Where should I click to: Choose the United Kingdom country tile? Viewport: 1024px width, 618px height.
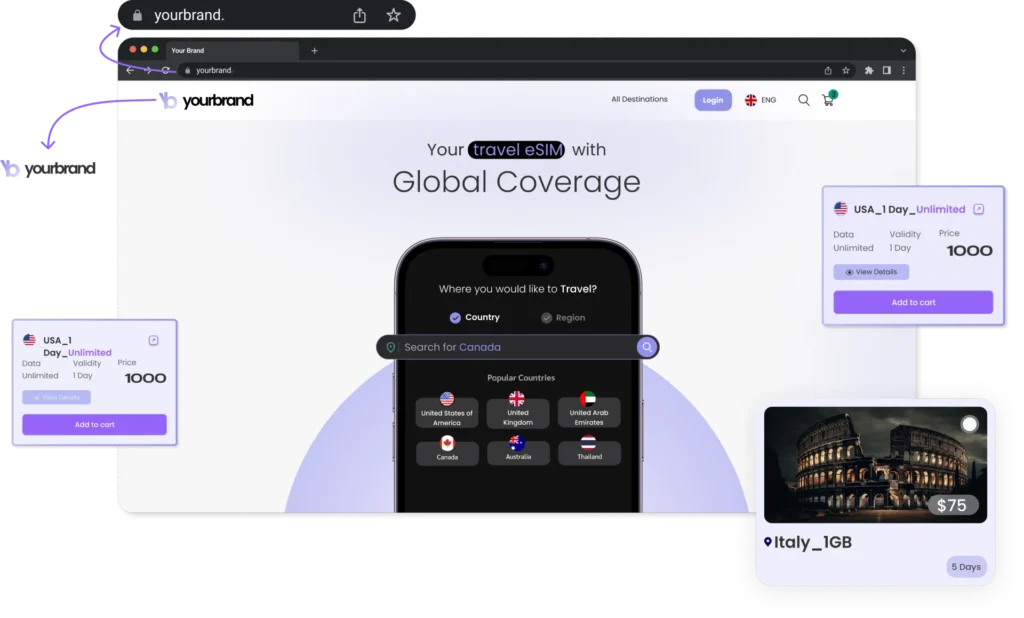518,411
